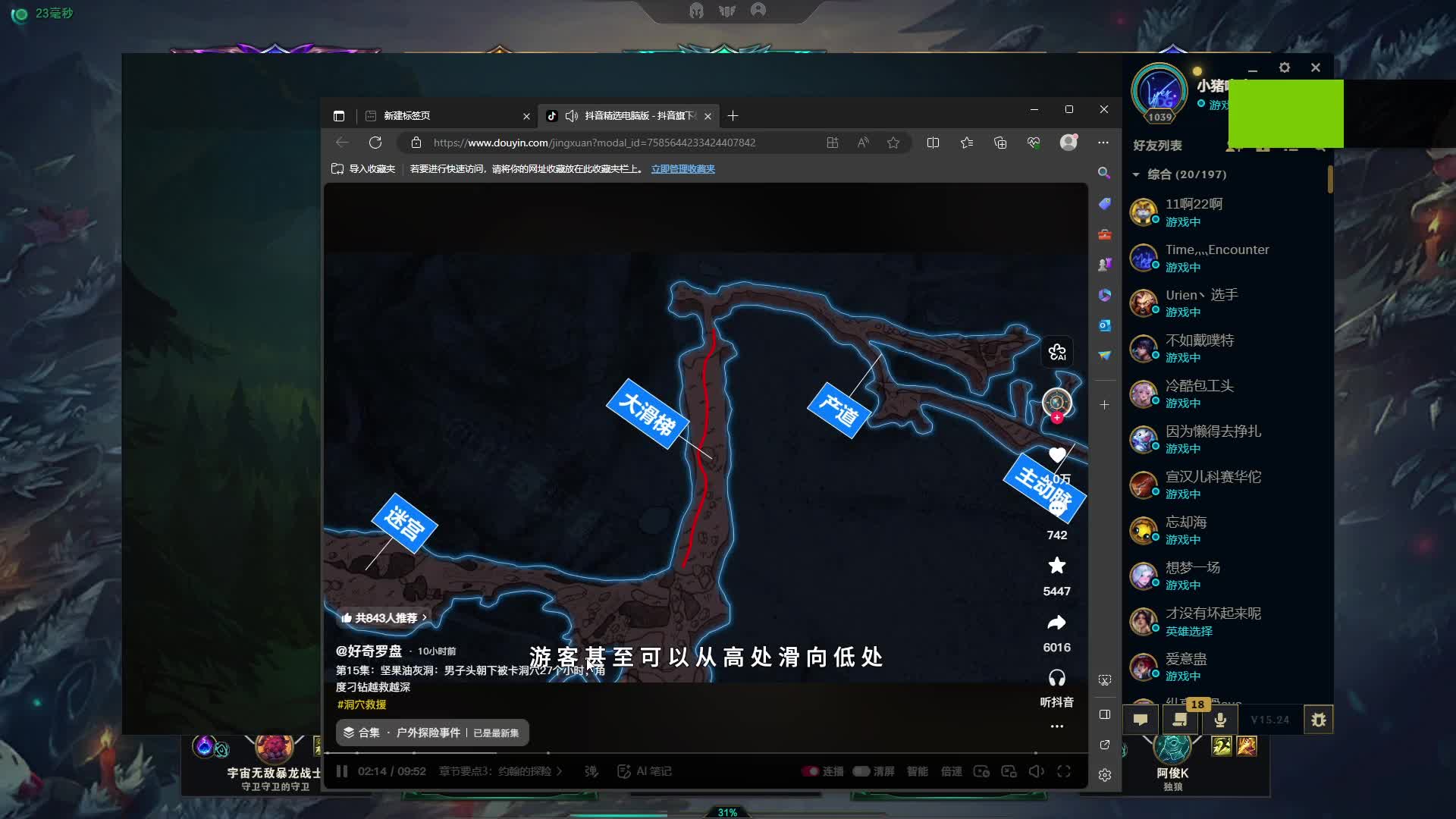
Task: Enter video fullscreen mode
Action: (1064, 771)
